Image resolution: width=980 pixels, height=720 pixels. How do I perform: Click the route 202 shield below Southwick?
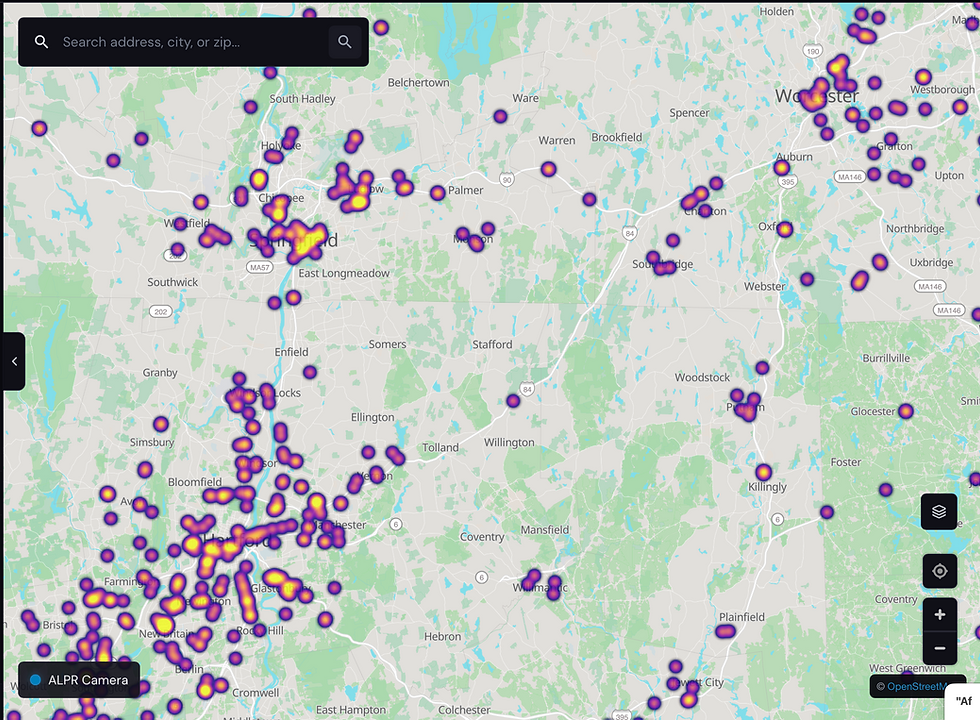coord(161,311)
